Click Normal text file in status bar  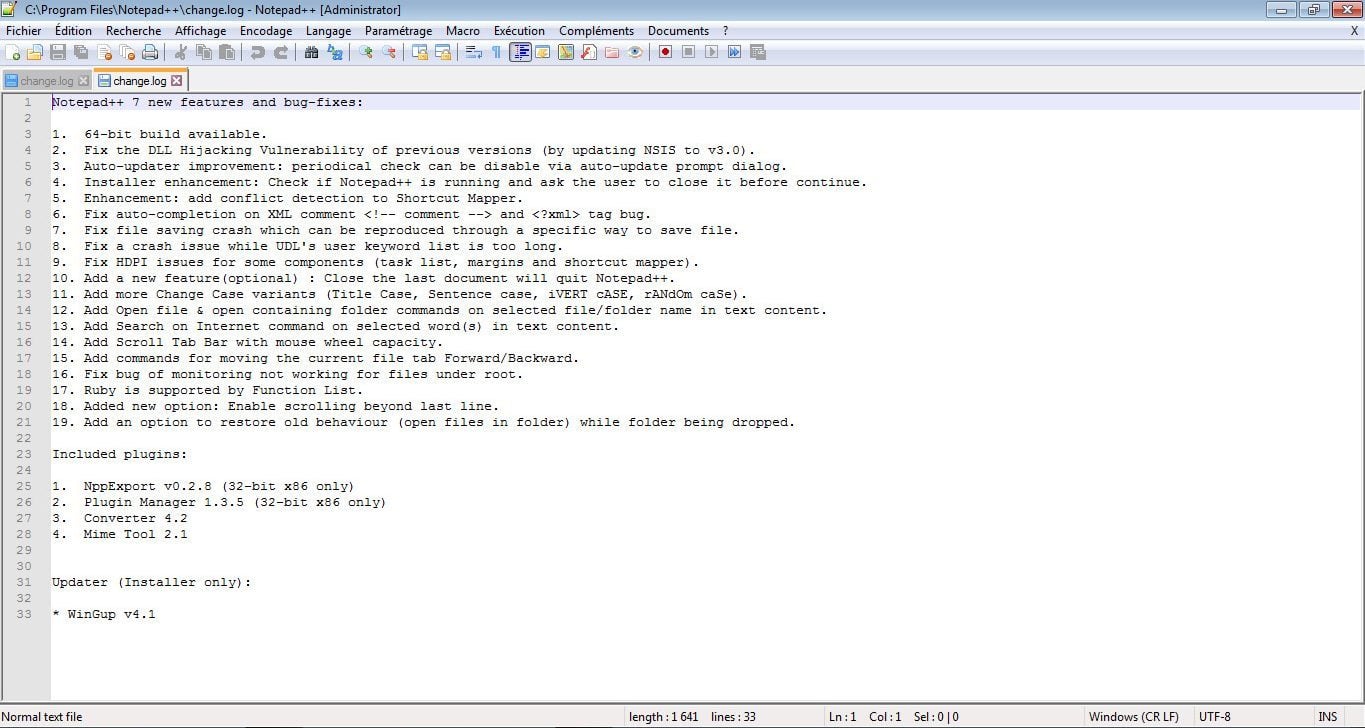pyautogui.click(x=42, y=717)
